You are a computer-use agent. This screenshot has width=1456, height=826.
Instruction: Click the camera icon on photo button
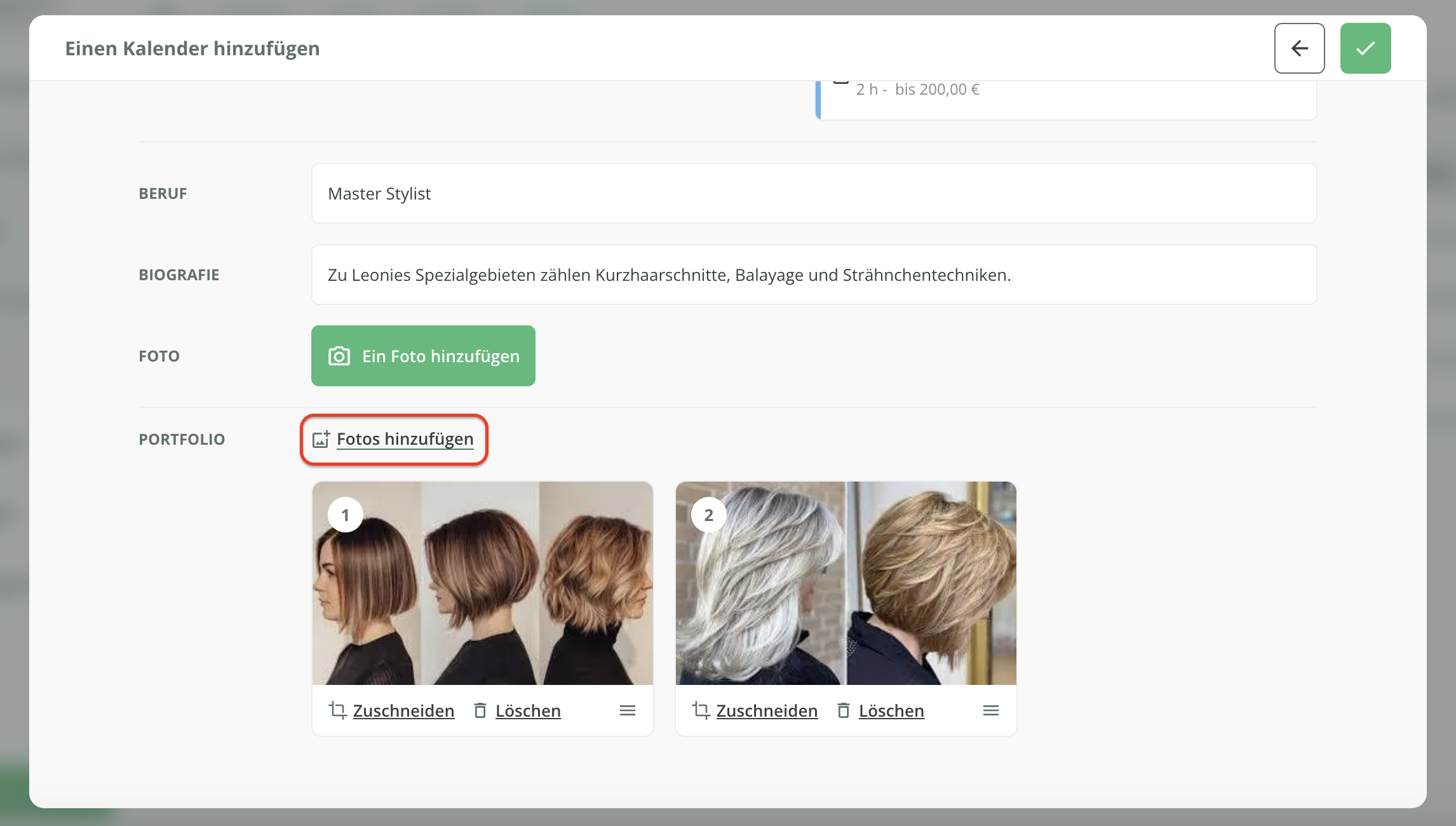[339, 356]
